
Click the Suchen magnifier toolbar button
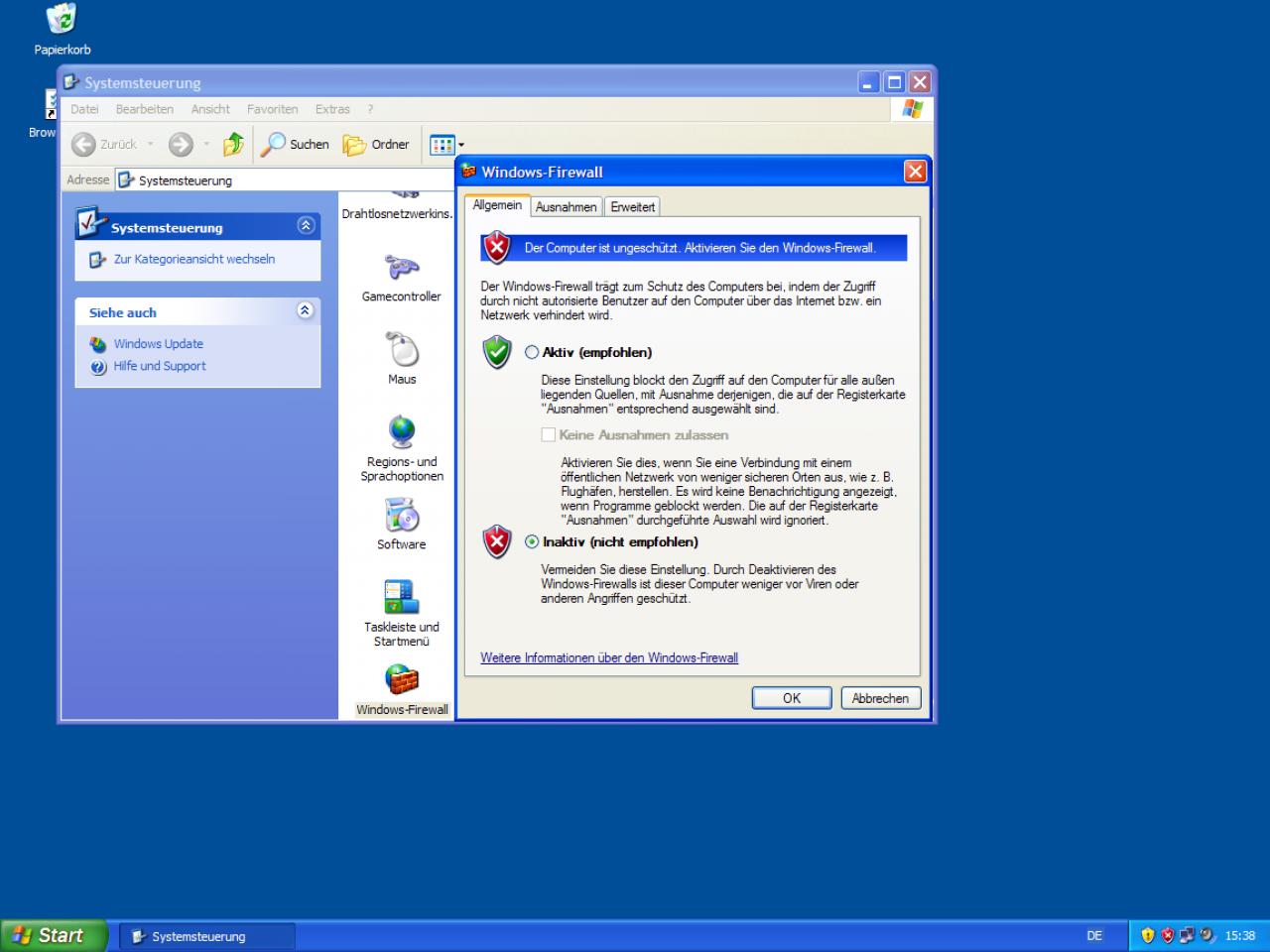[294, 145]
